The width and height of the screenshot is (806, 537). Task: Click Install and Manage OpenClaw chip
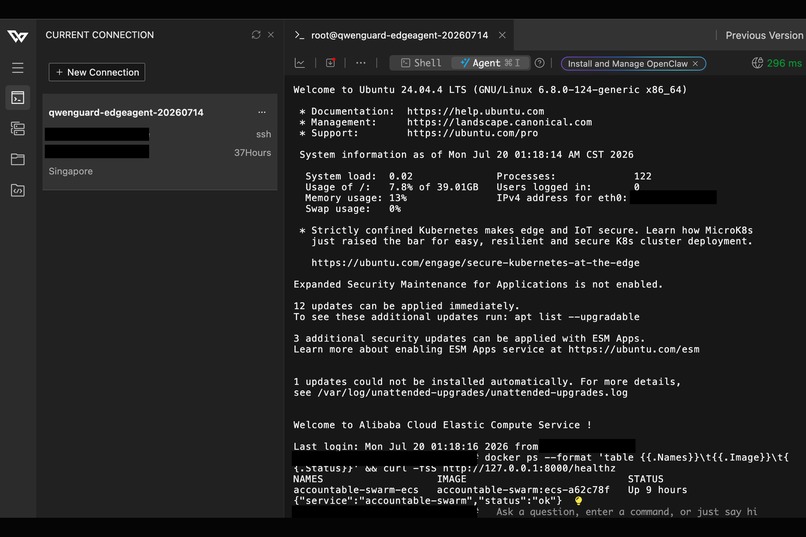coord(628,64)
